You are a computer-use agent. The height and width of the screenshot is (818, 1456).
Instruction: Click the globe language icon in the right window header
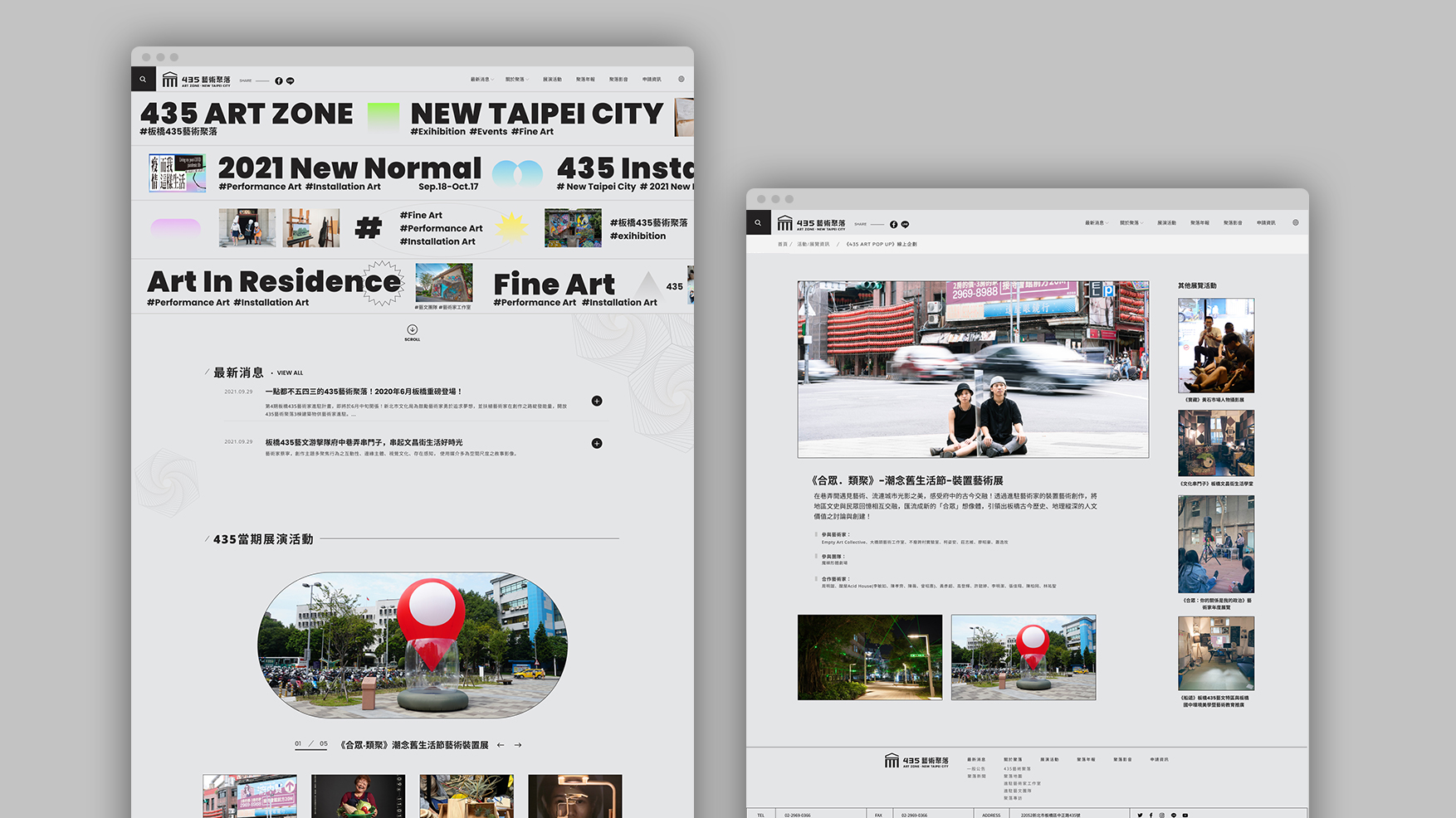point(1295,222)
